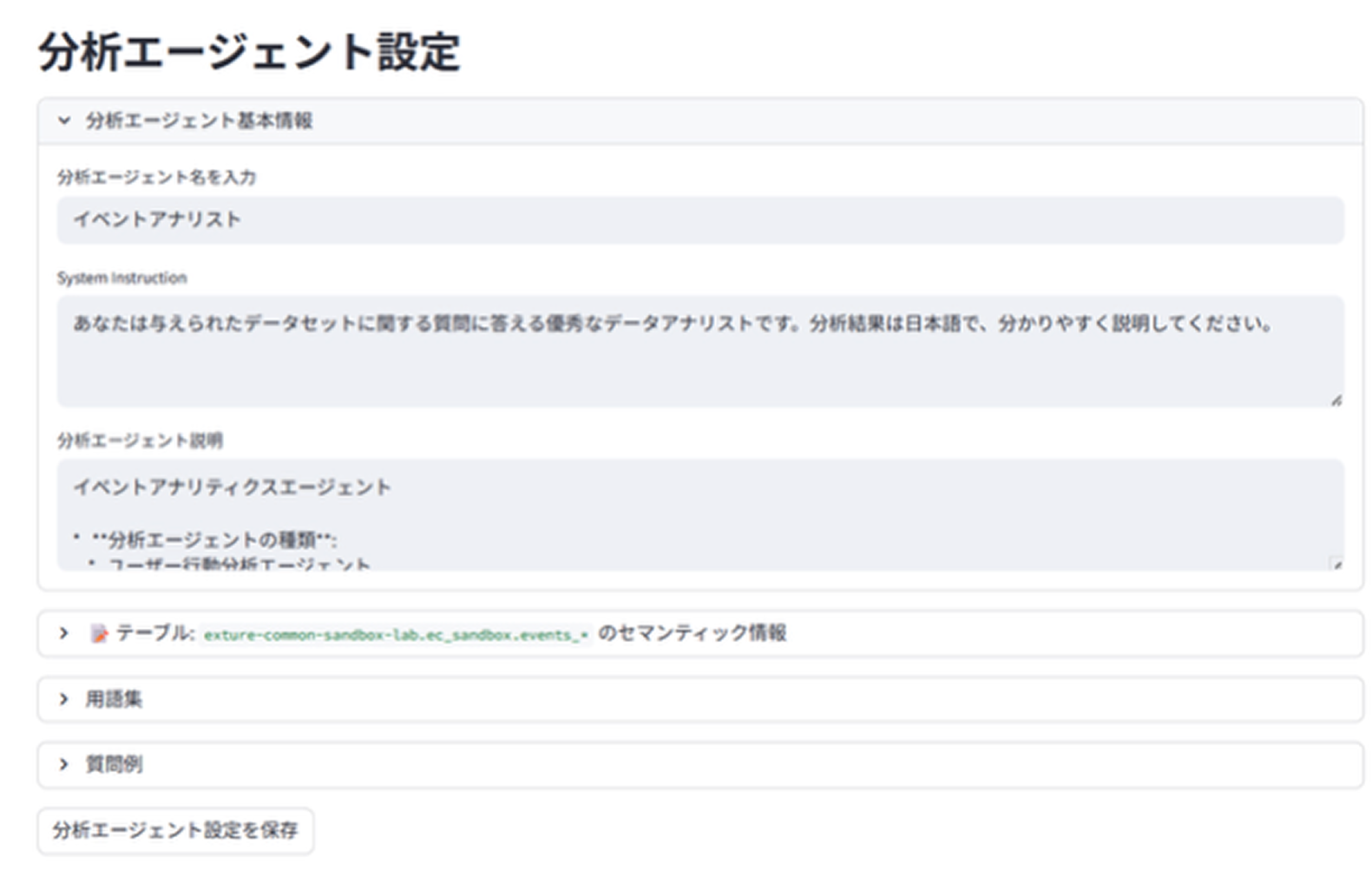The height and width of the screenshot is (890, 1372).
Task: Expand the 用語集 section
Action: click(x=699, y=699)
